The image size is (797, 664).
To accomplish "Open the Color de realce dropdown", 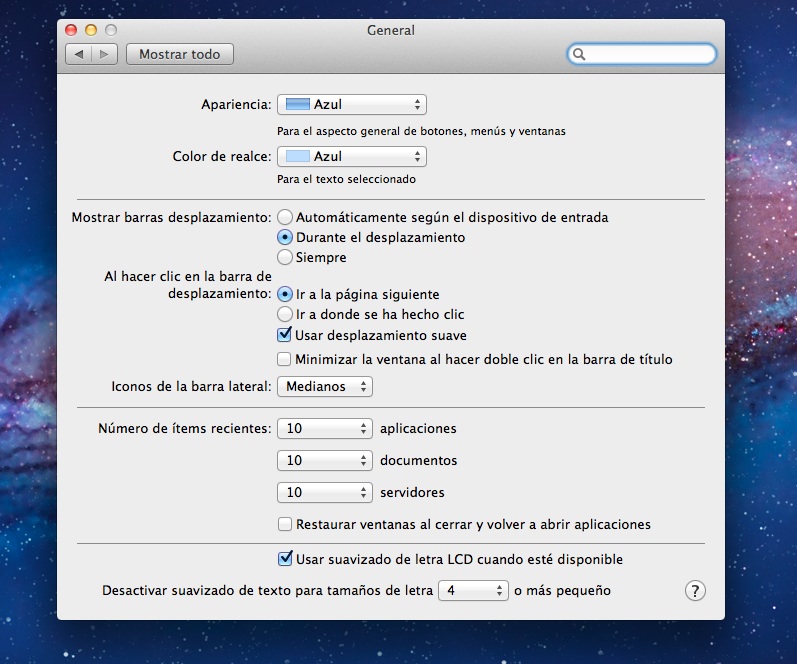I will point(351,156).
